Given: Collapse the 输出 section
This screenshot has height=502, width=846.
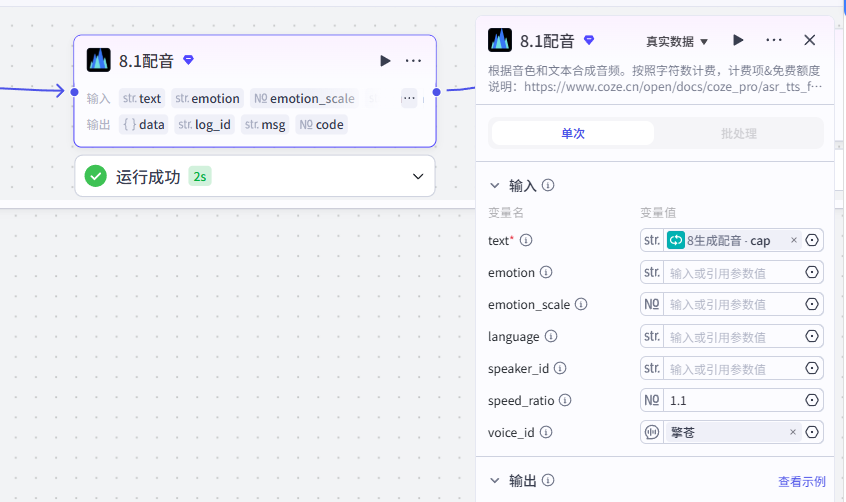Looking at the screenshot, I should [495, 480].
